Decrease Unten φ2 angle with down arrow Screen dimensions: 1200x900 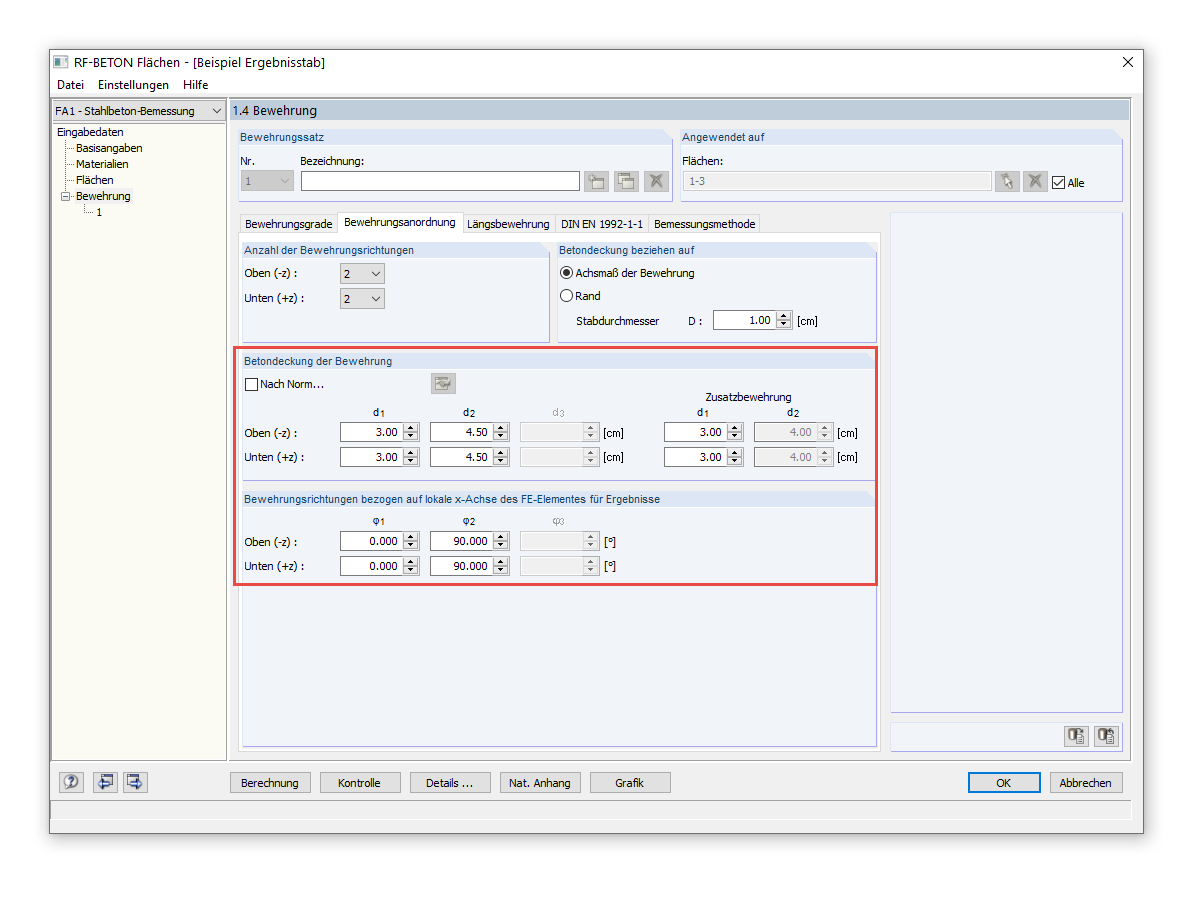point(500,571)
